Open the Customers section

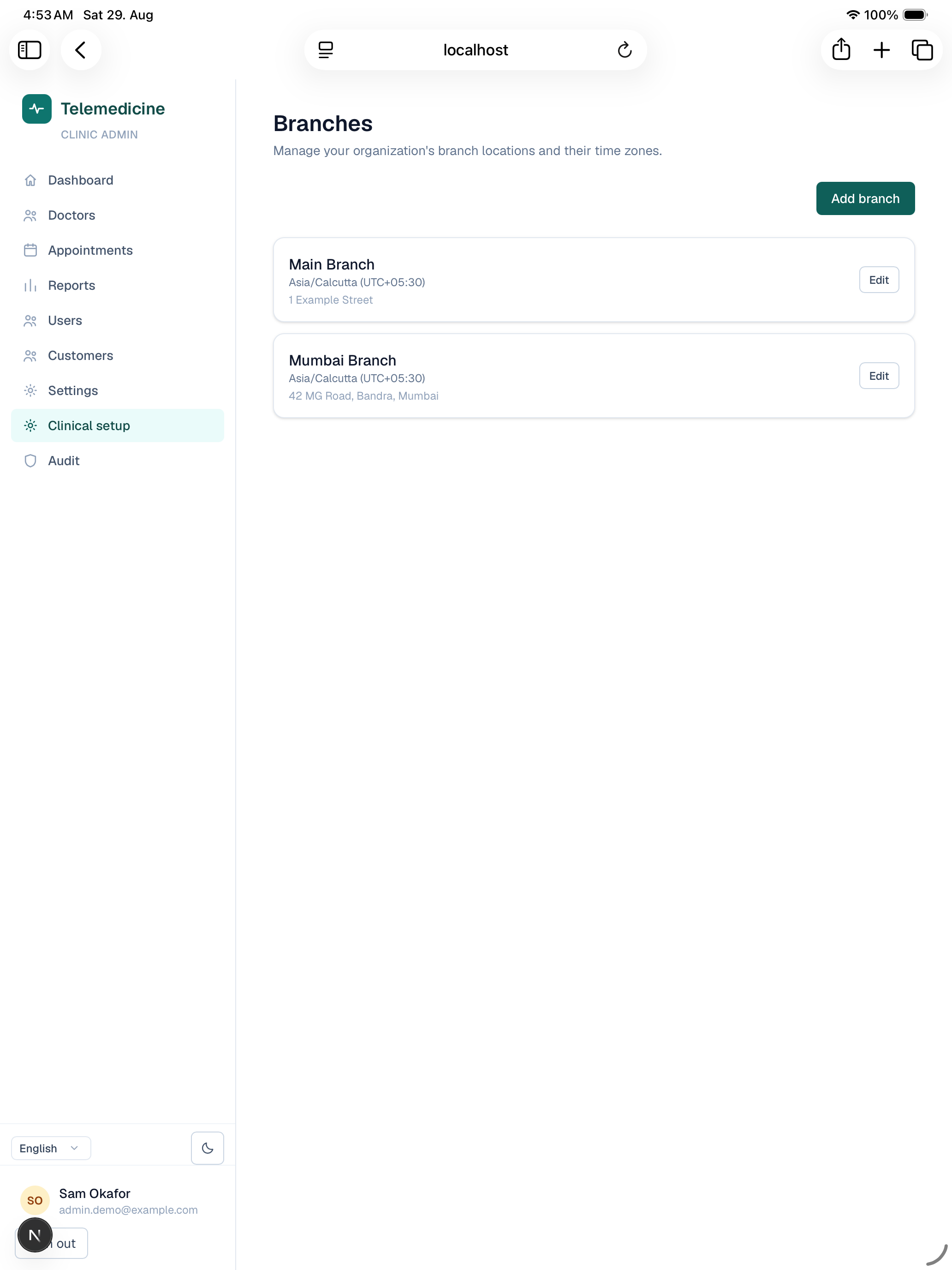coord(117,355)
